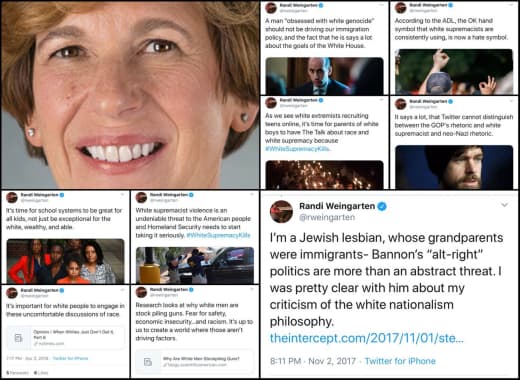Click the @rweingarten handle in the large tweet
This screenshot has height=380, width=520.
point(327,217)
